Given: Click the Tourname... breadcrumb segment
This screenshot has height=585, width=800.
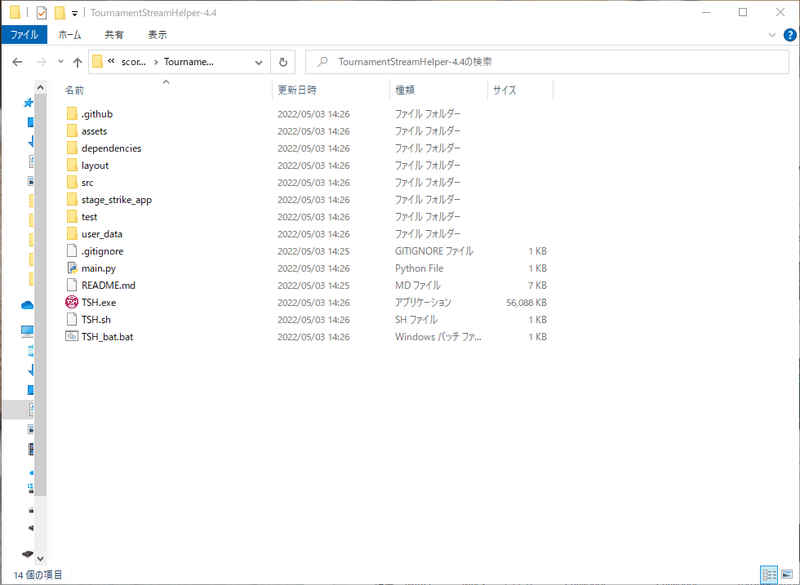Looking at the screenshot, I should click(189, 62).
